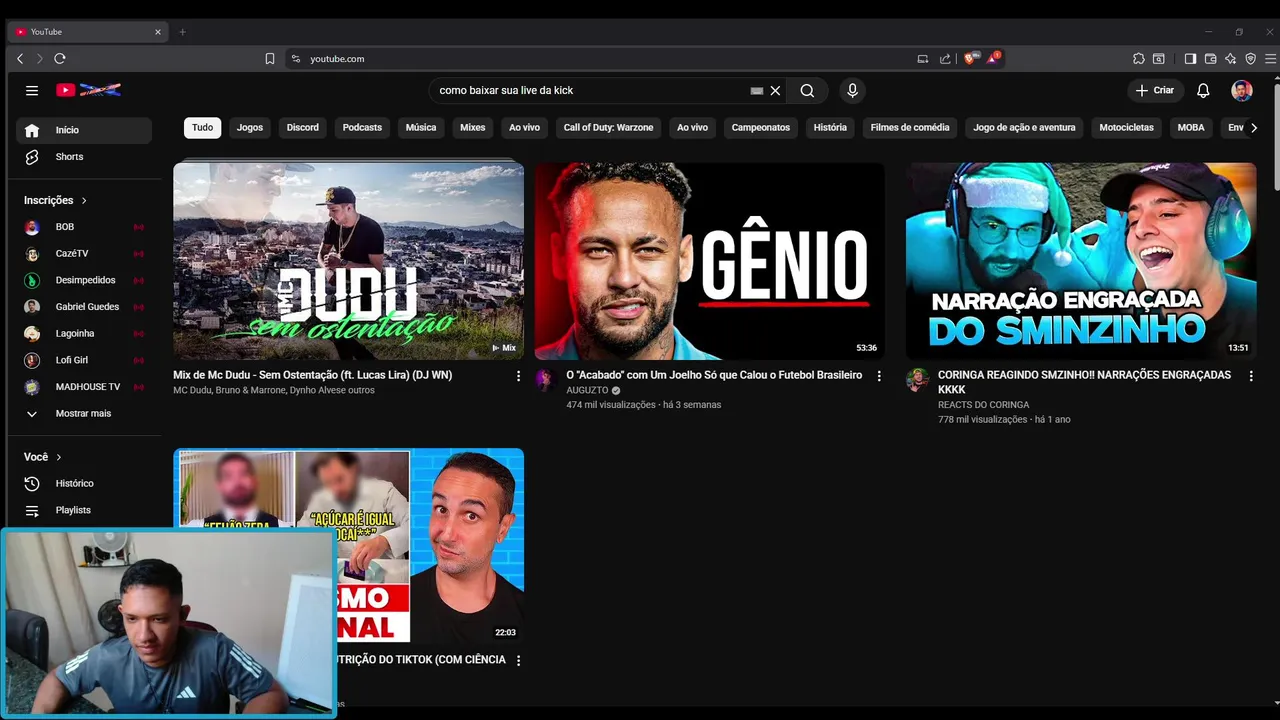
Task: Expand the Você section
Action: coord(43,457)
